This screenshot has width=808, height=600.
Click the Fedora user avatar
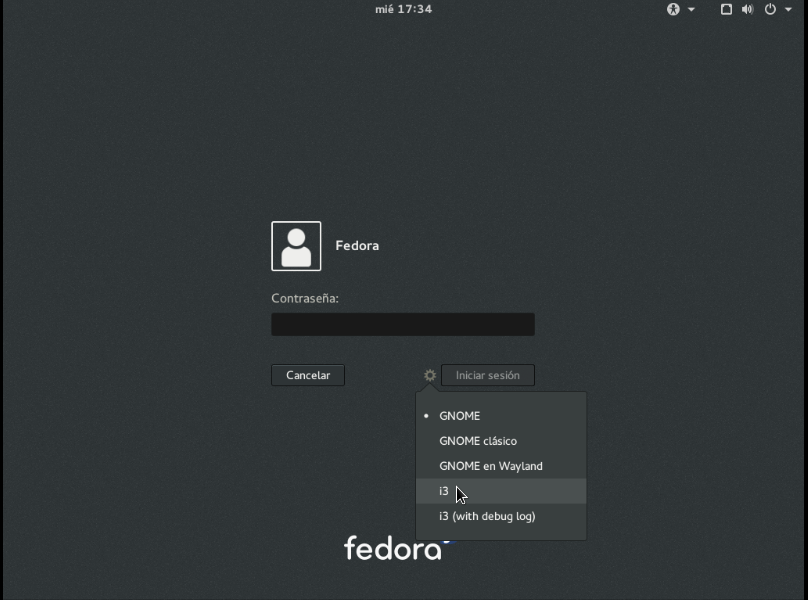tap(296, 246)
